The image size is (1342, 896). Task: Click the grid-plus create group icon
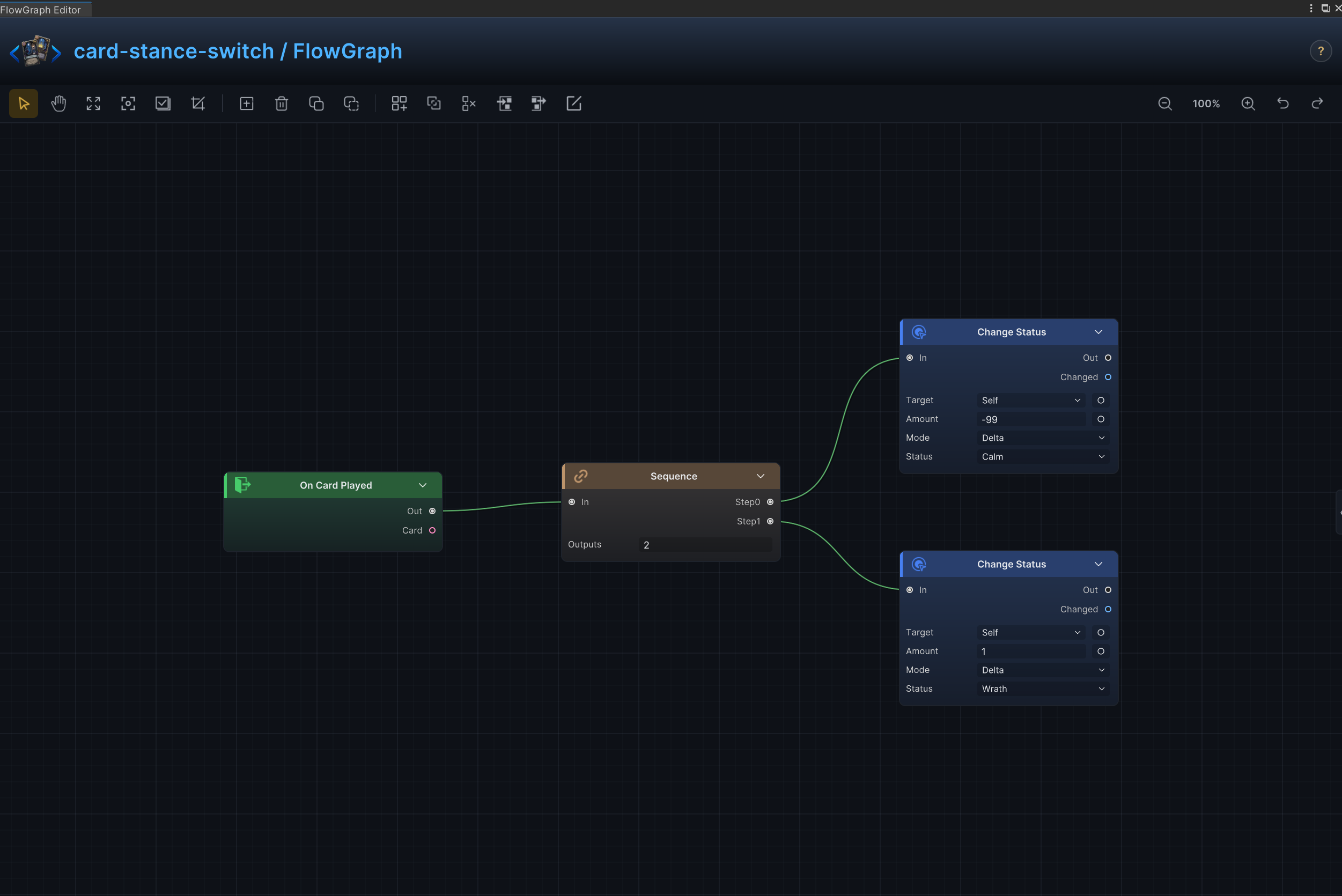pyautogui.click(x=399, y=103)
